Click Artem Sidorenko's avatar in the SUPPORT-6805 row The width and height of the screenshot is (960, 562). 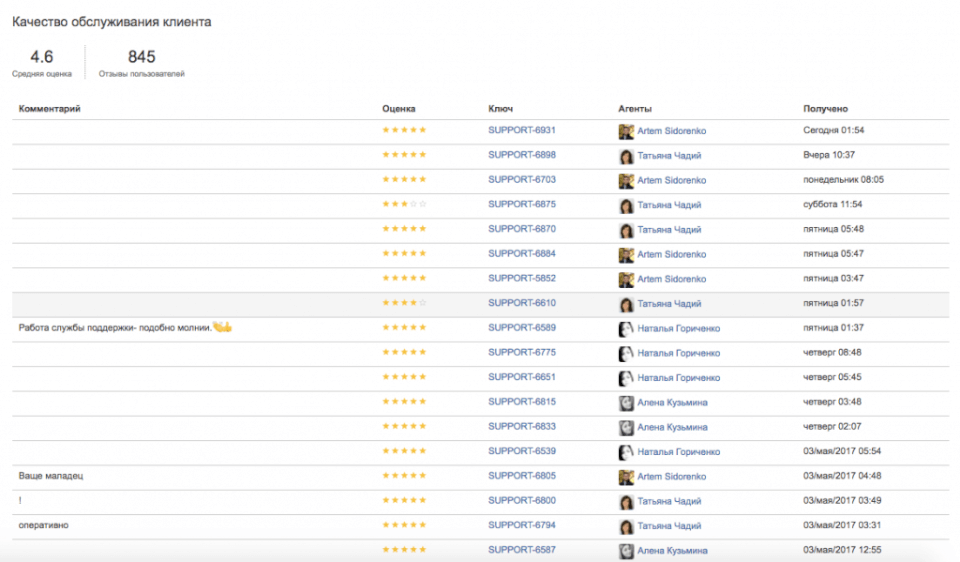pyautogui.click(x=626, y=476)
